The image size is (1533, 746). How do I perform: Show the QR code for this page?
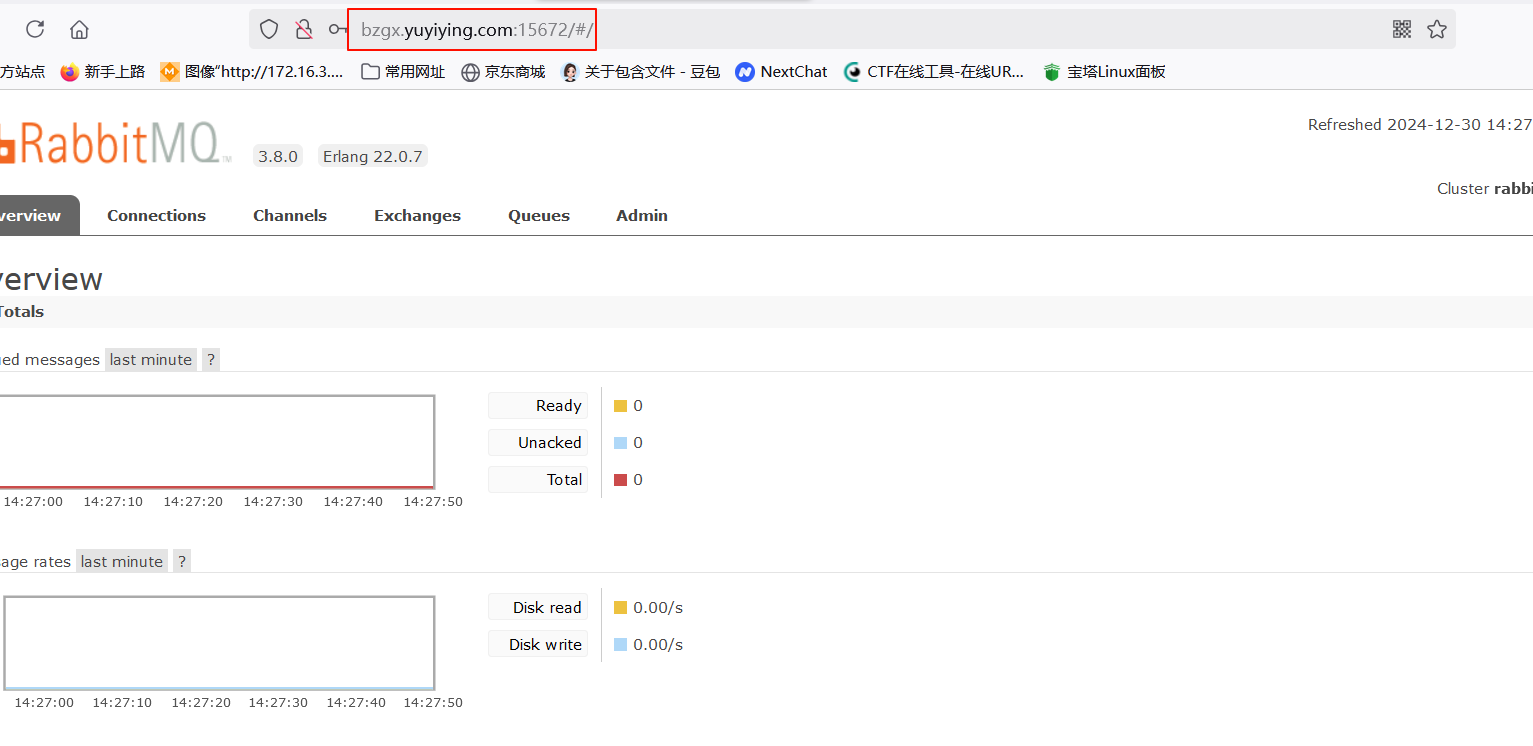pos(1402,29)
